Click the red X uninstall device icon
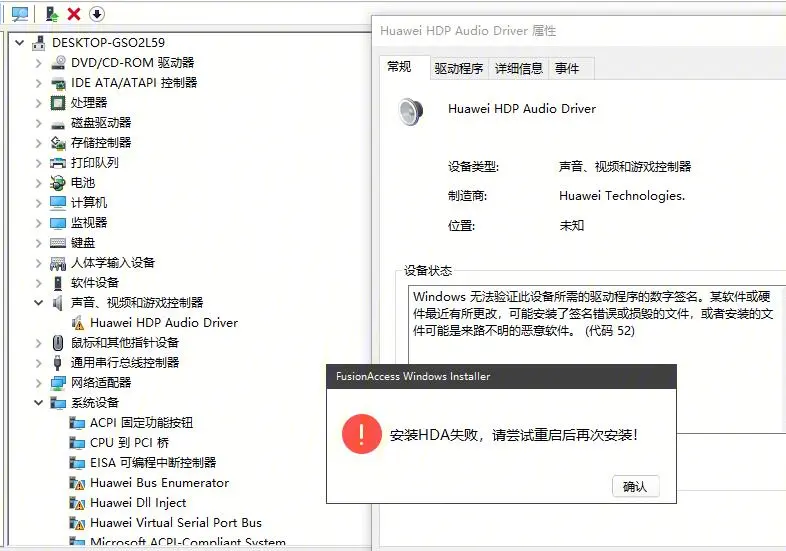Viewport: 786px width, 551px height. pyautogui.click(x=74, y=14)
